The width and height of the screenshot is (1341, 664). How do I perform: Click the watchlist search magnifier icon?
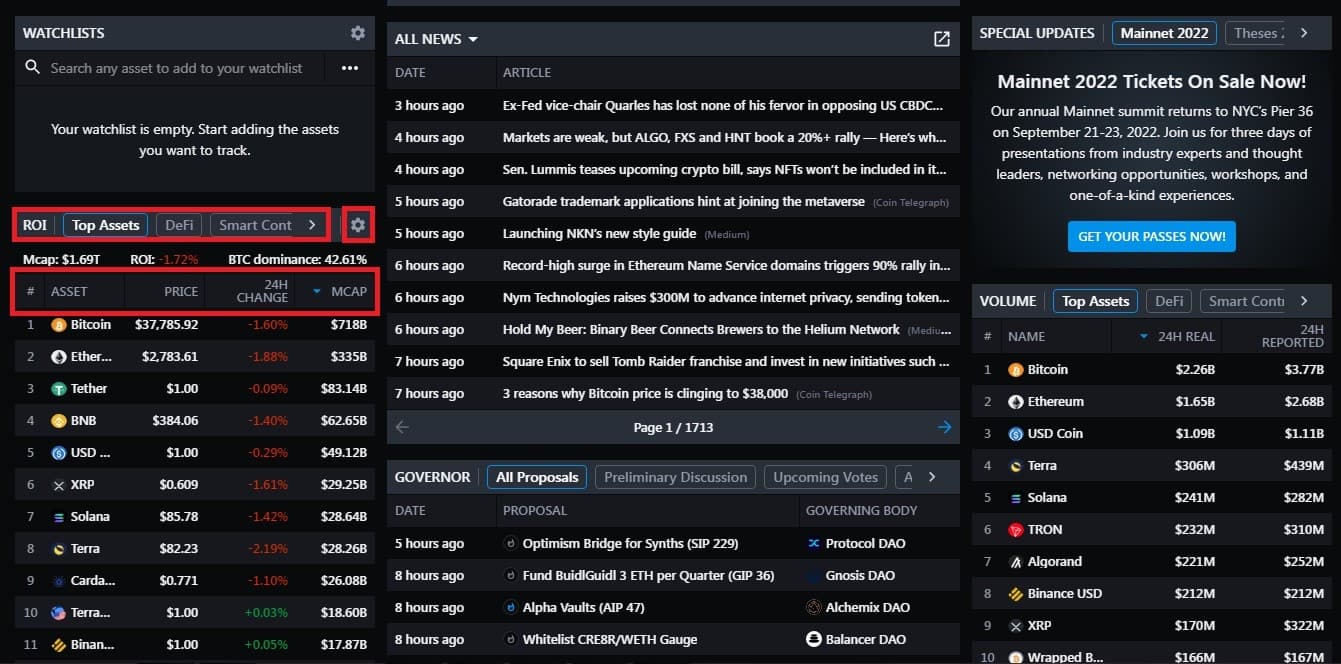[x=33, y=67]
